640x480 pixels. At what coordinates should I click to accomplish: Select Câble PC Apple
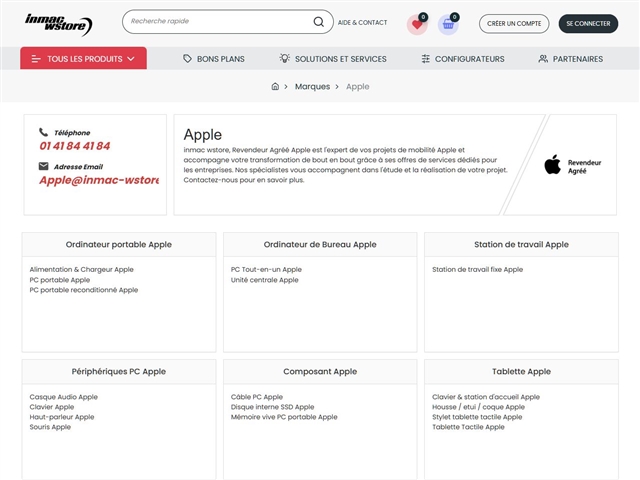pos(257,397)
